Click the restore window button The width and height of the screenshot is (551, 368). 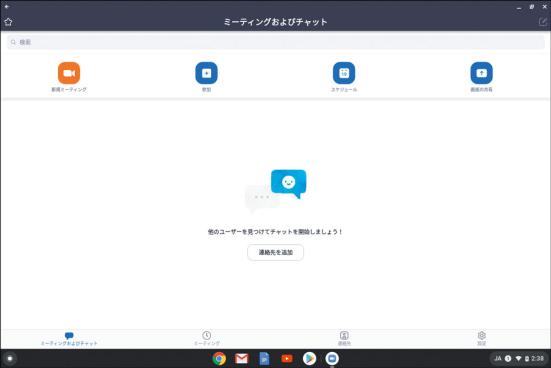tap(532, 7)
